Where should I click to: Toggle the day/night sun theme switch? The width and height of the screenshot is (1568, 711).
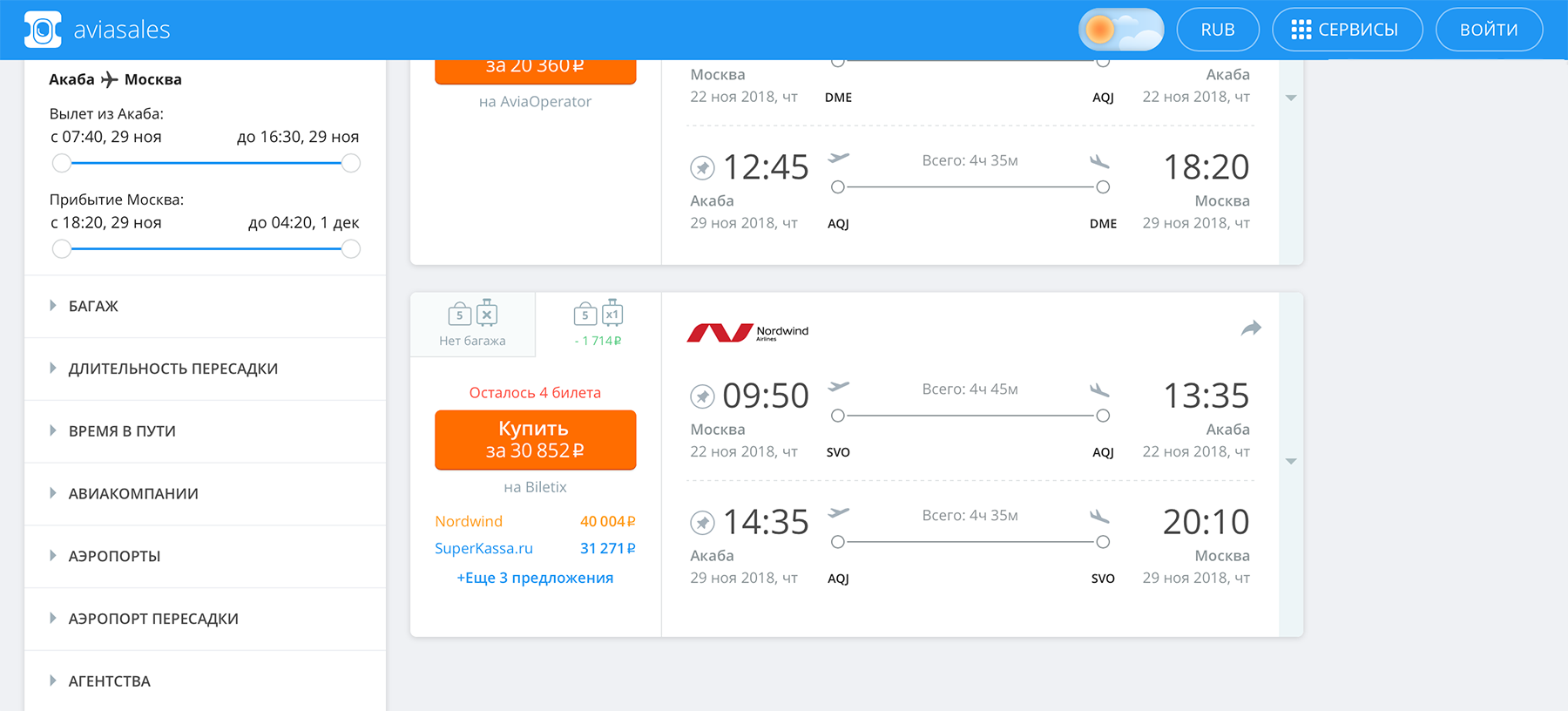tap(1120, 30)
